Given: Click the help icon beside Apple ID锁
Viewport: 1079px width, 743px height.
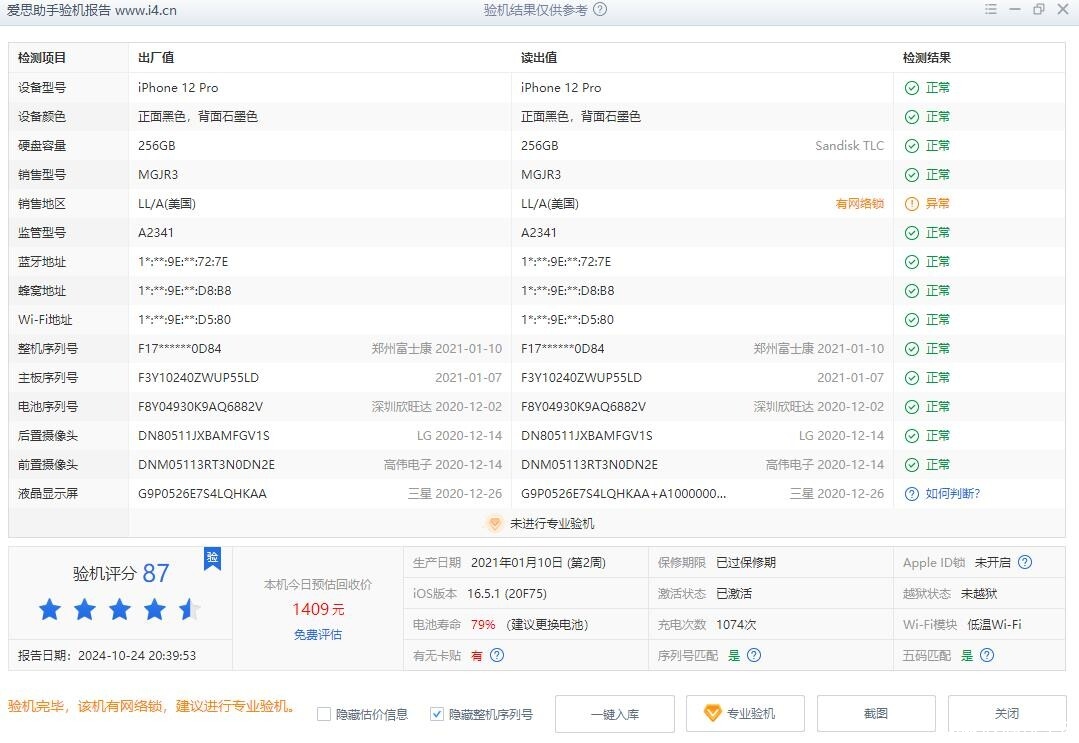Looking at the screenshot, I should (1025, 562).
